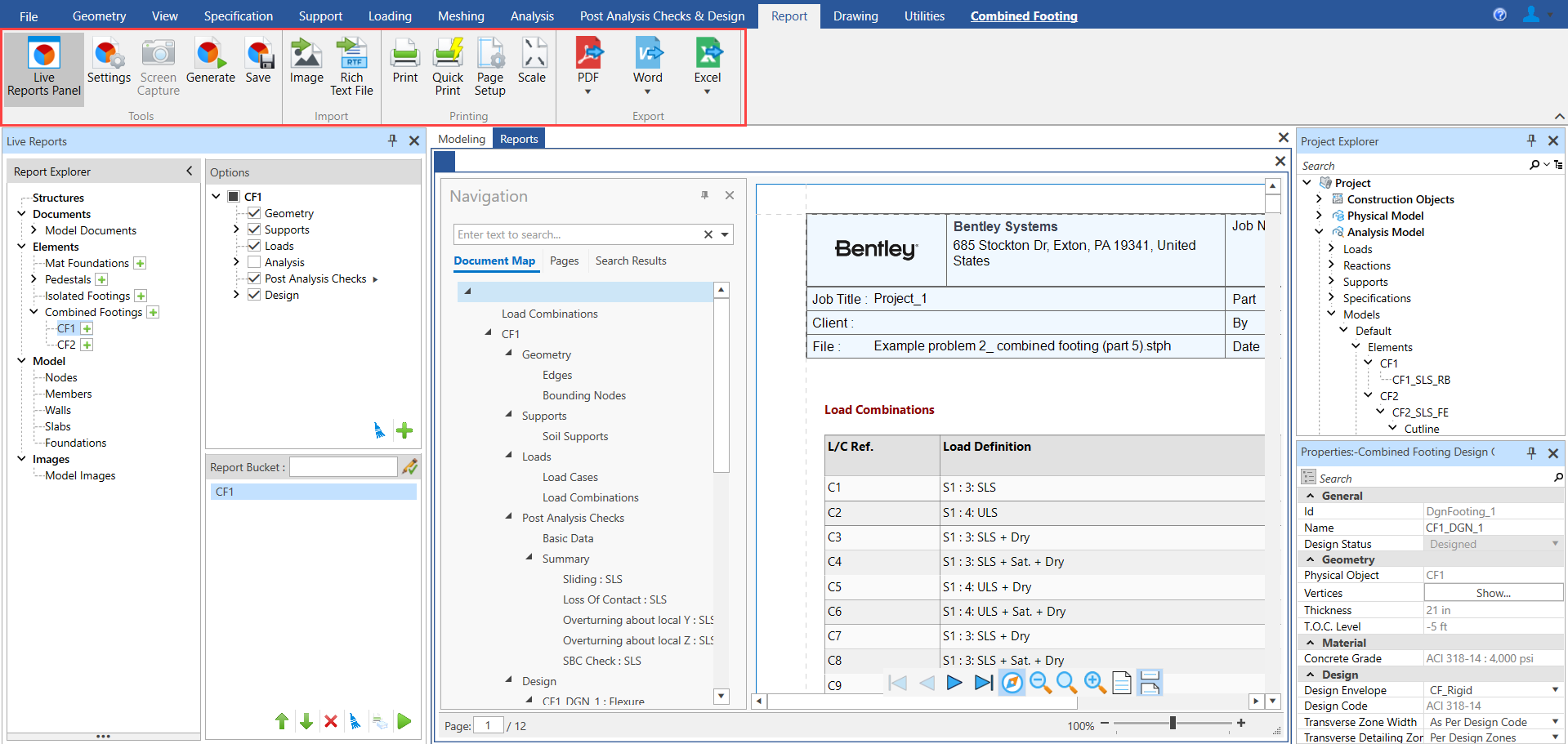Collapse Analysis Model in Project Explorer
Image resolution: width=1568 pixels, height=744 pixels.
point(1319,232)
